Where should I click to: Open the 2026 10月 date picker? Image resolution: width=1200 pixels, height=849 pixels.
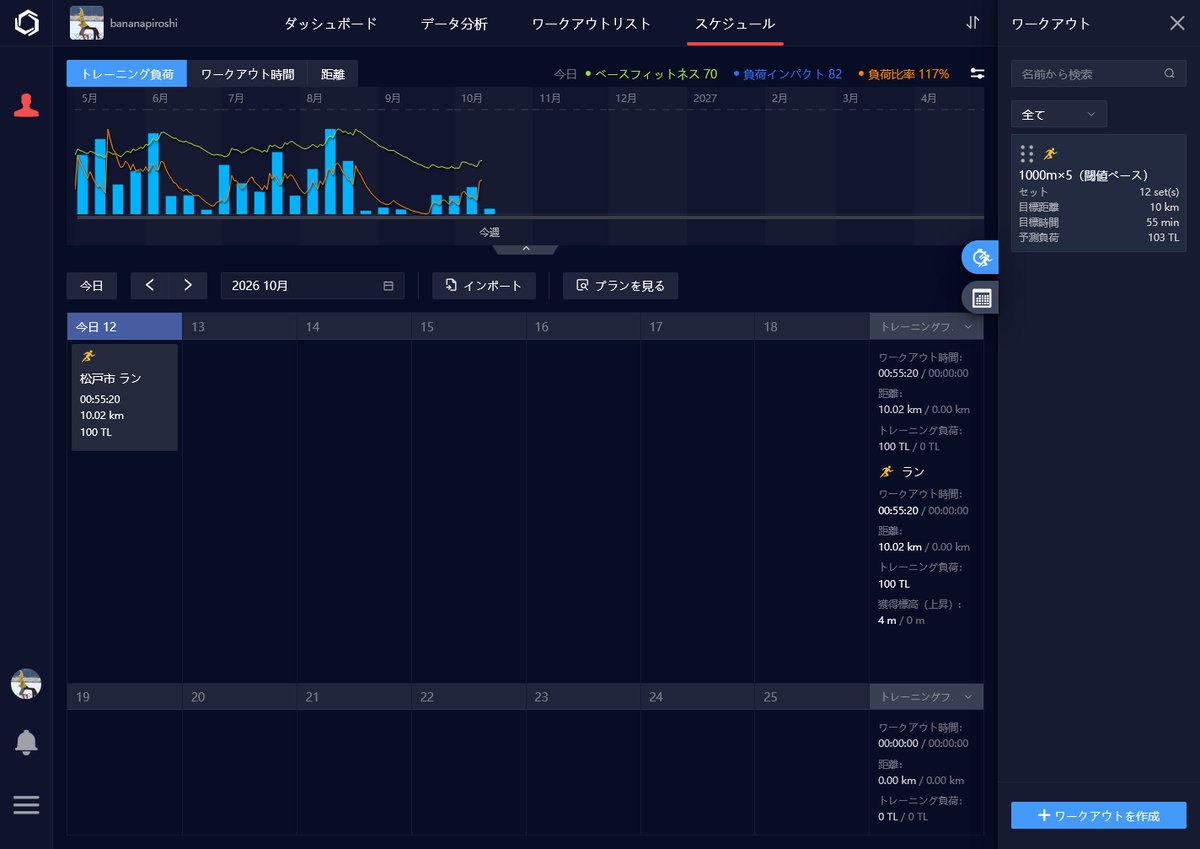click(x=313, y=286)
